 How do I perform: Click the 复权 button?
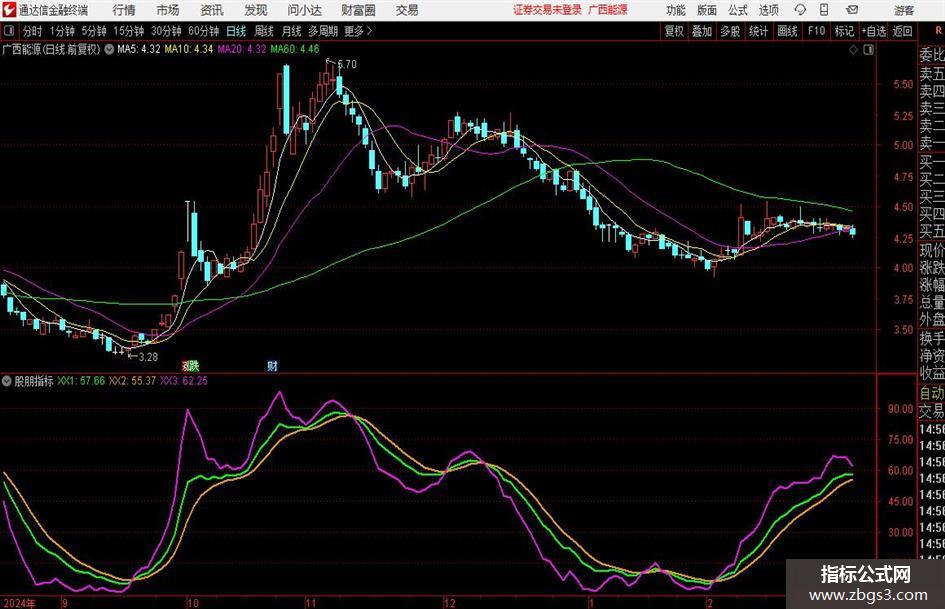[x=674, y=31]
